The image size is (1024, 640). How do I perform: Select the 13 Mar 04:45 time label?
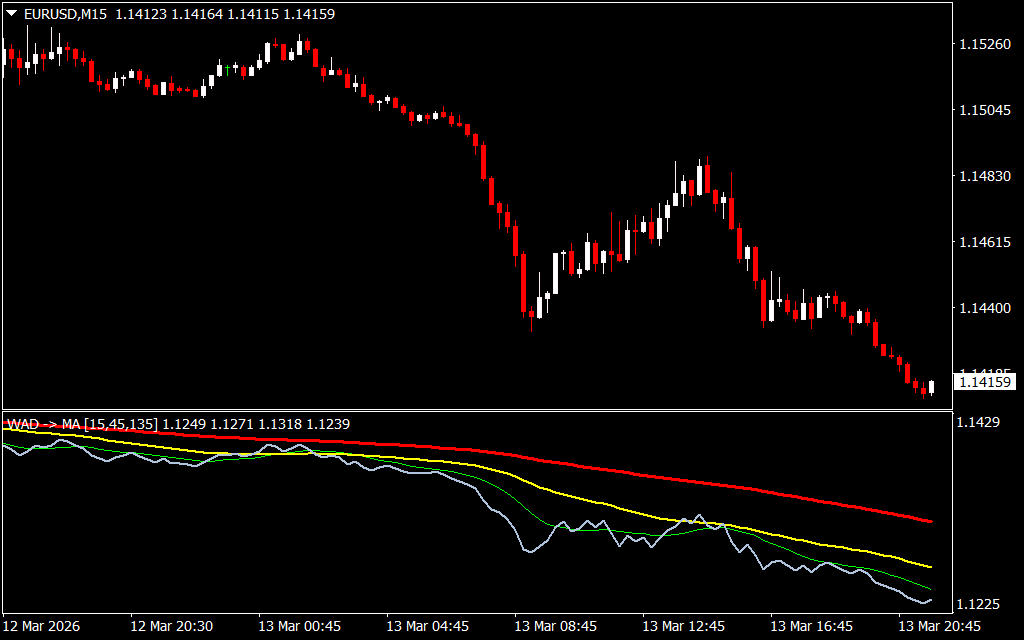428,626
